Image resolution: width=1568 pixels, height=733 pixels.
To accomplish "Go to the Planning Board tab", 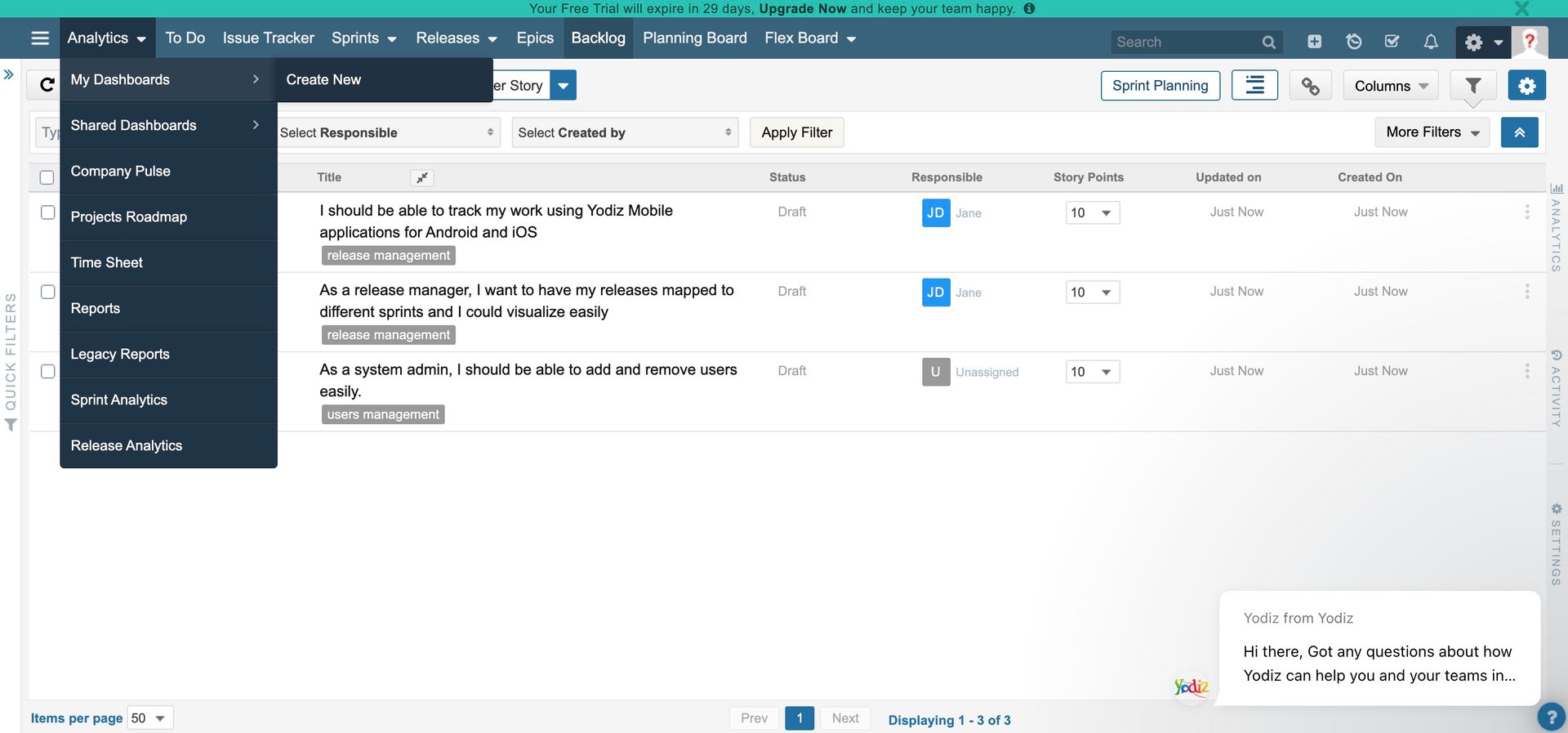I will (x=695, y=38).
